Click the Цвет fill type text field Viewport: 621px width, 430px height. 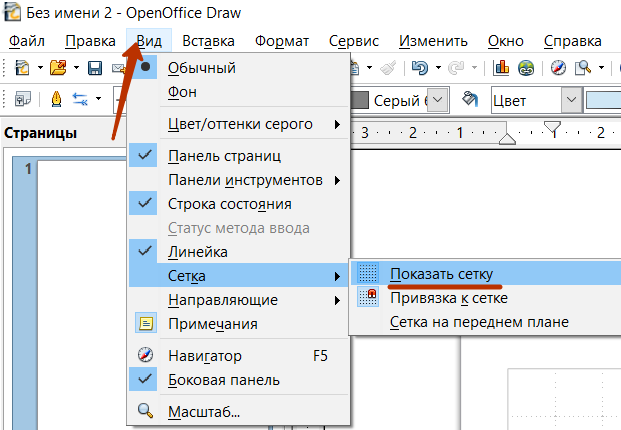tap(527, 100)
